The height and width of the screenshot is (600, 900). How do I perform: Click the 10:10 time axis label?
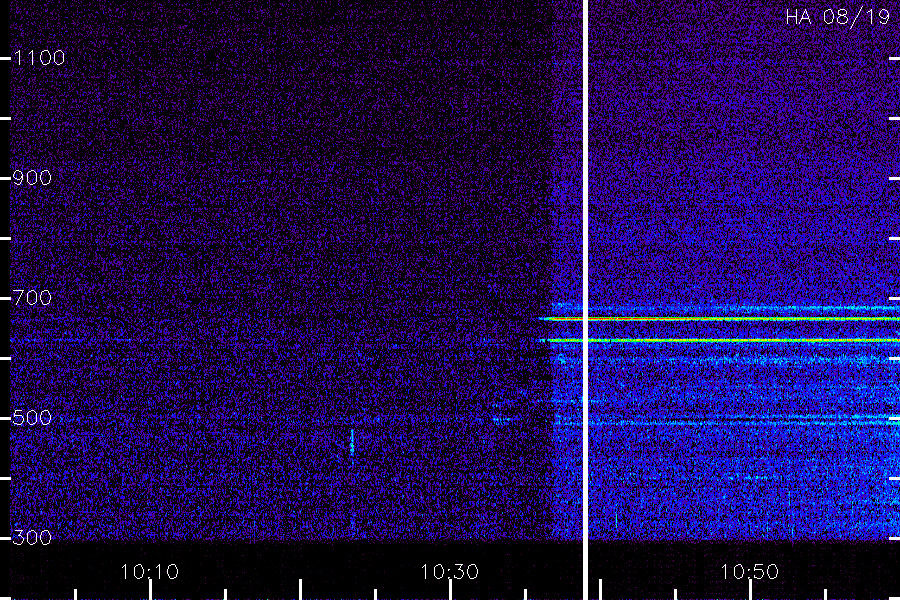click(x=149, y=572)
